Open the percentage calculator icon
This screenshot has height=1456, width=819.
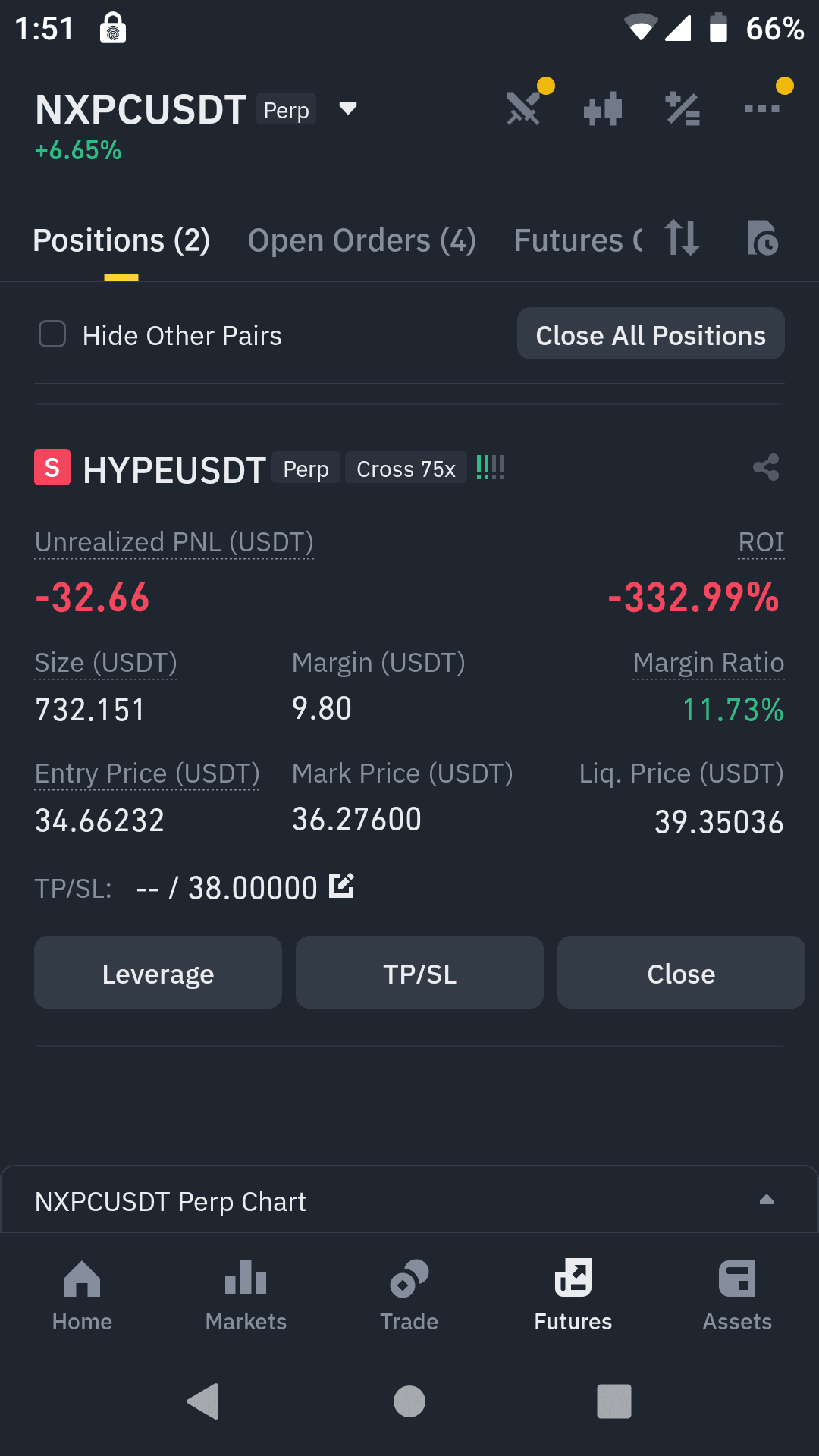point(682,108)
